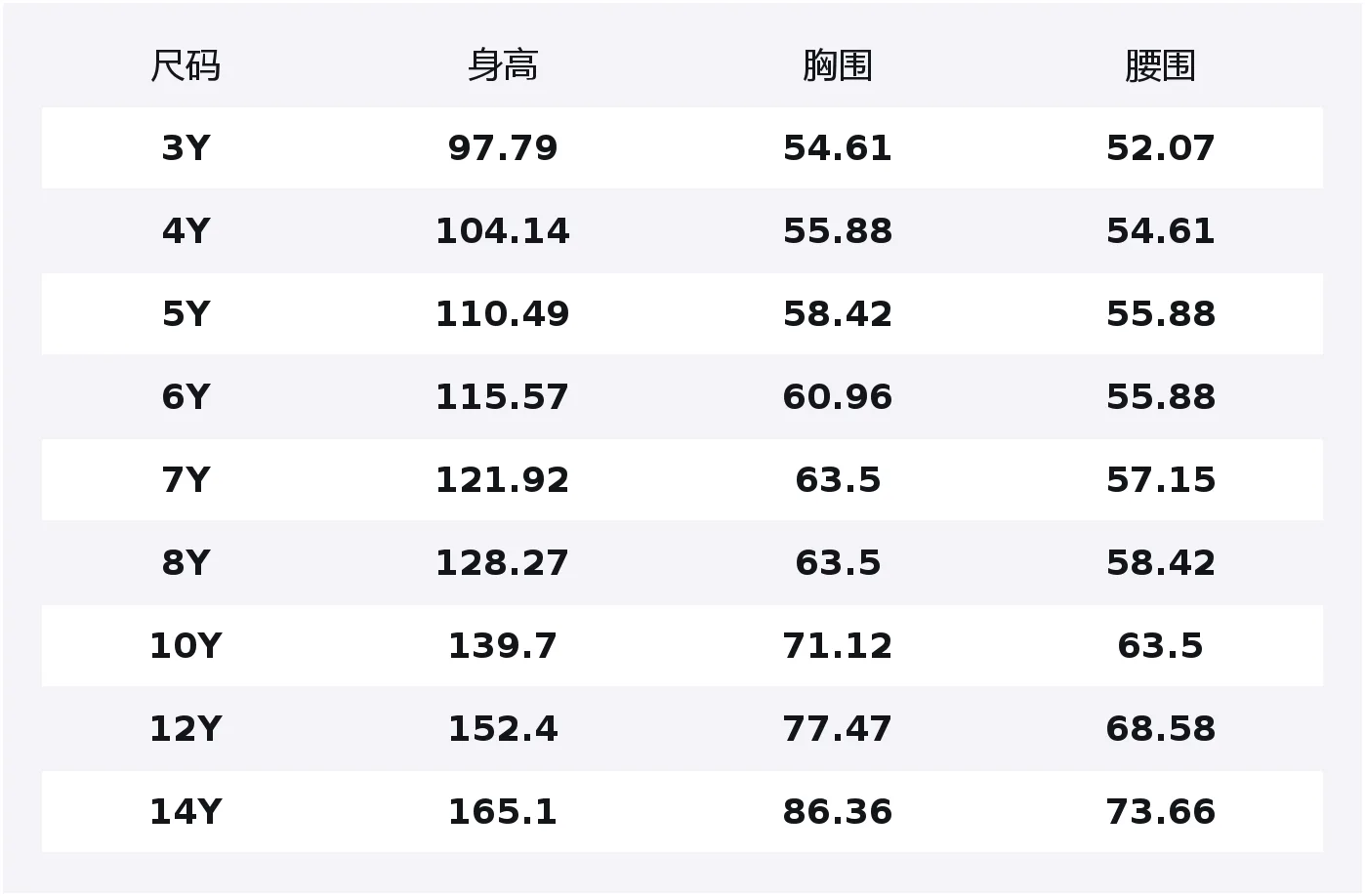Viewport: 1365px width, 896px height.
Task: Click the chest value 71.12
Action: pyautogui.click(x=837, y=646)
